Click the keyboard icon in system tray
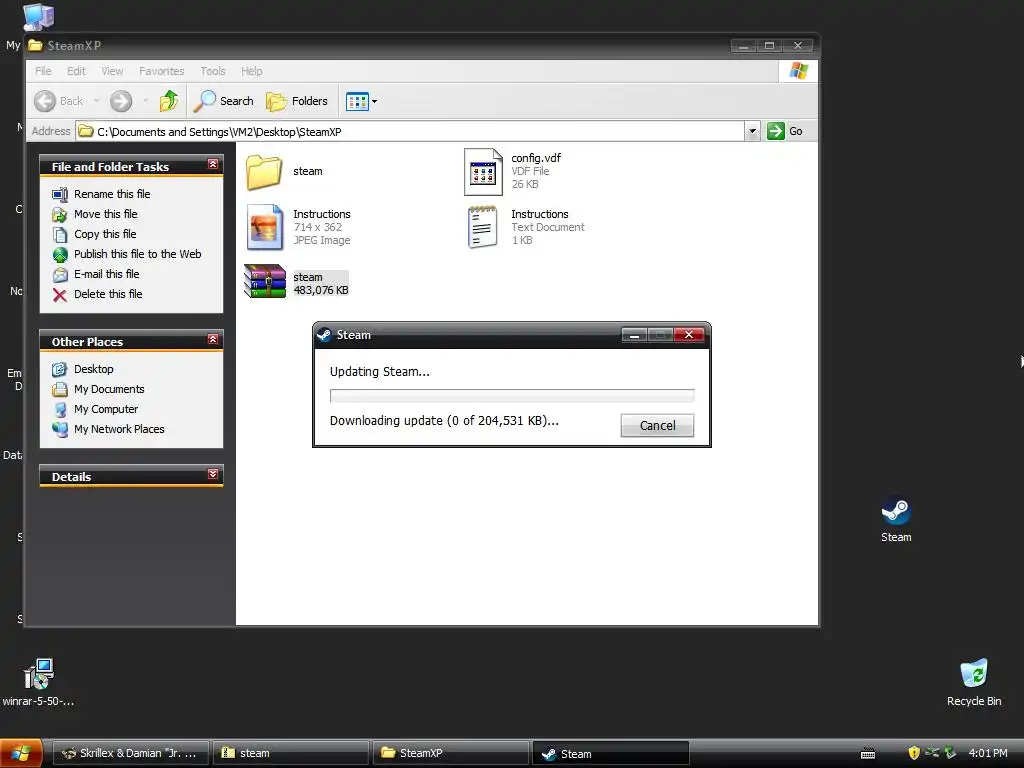The image size is (1024, 768). click(x=868, y=754)
